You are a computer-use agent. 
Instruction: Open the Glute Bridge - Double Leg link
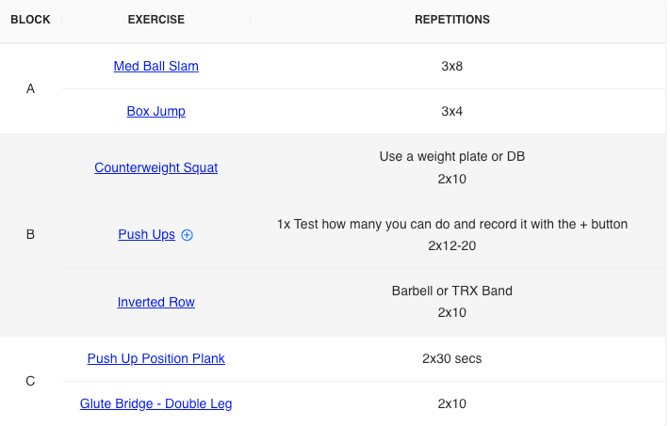156,404
